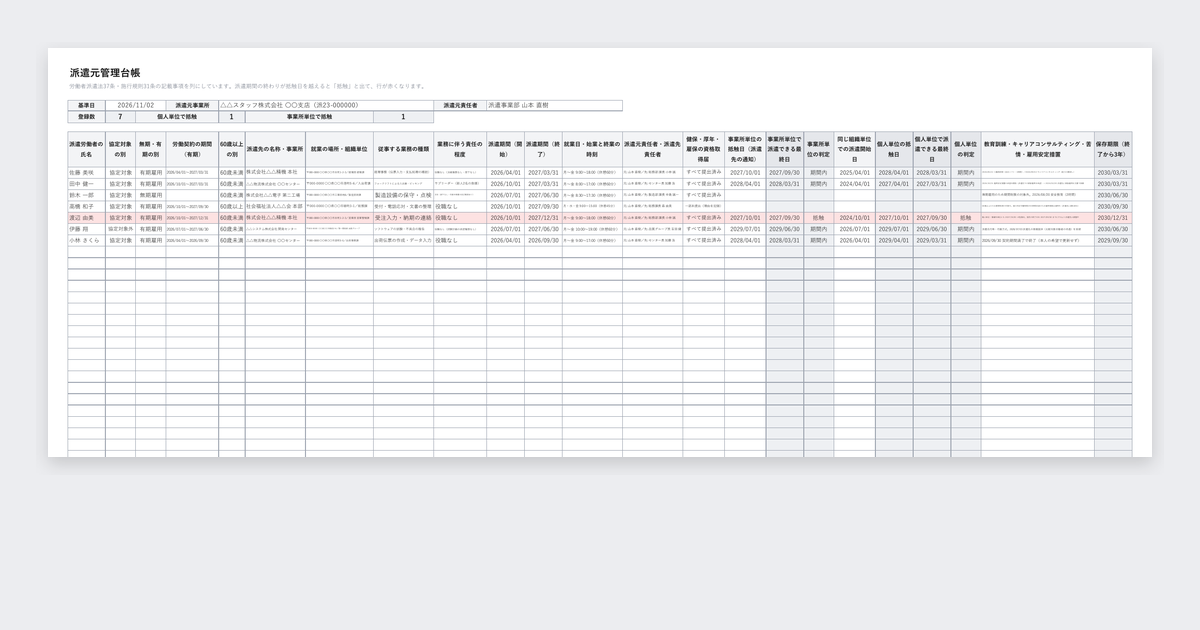Screen dimensions: 1200x630
Task: Select the 事業所単位で抵触 summary label
Action: coord(309,117)
